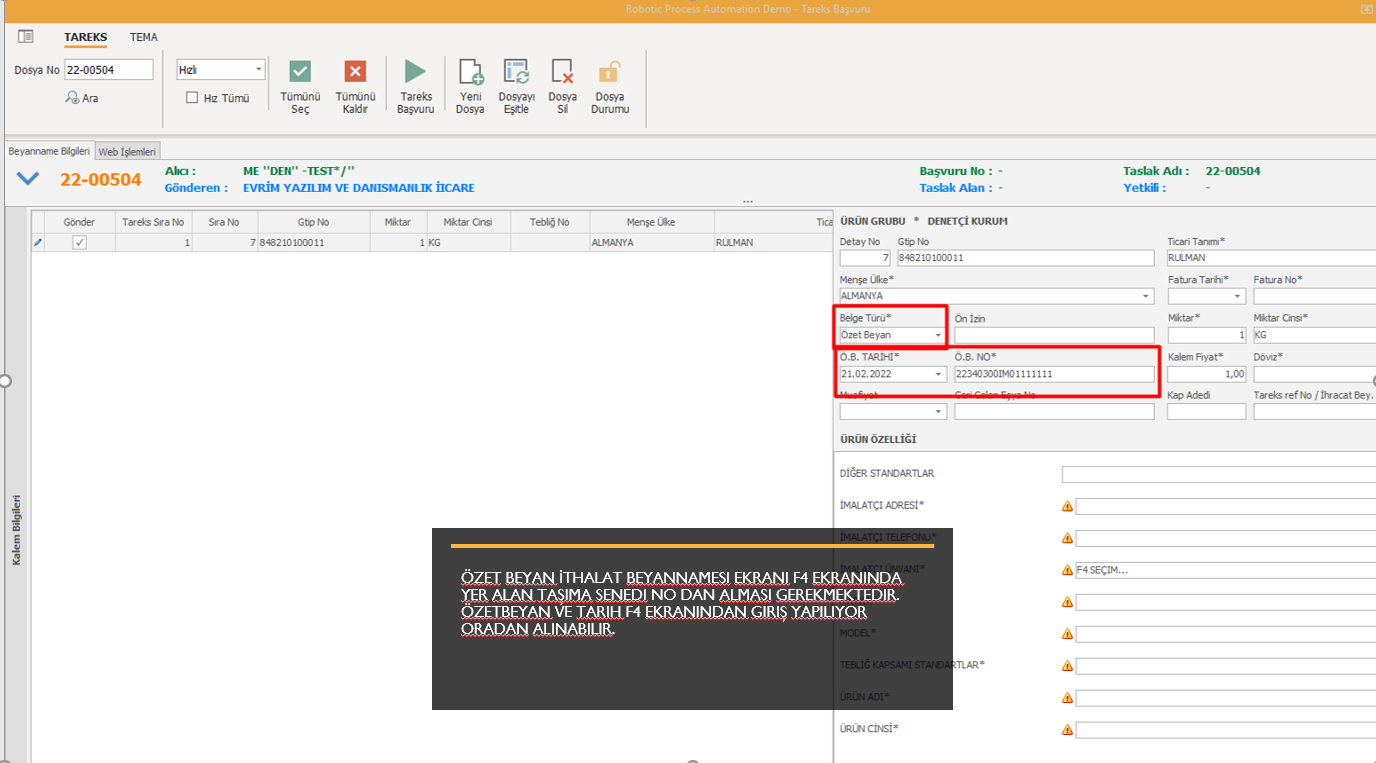The image size is (1376, 763).
Task: Open the Hızlı speed dropdown
Action: click(x=259, y=70)
